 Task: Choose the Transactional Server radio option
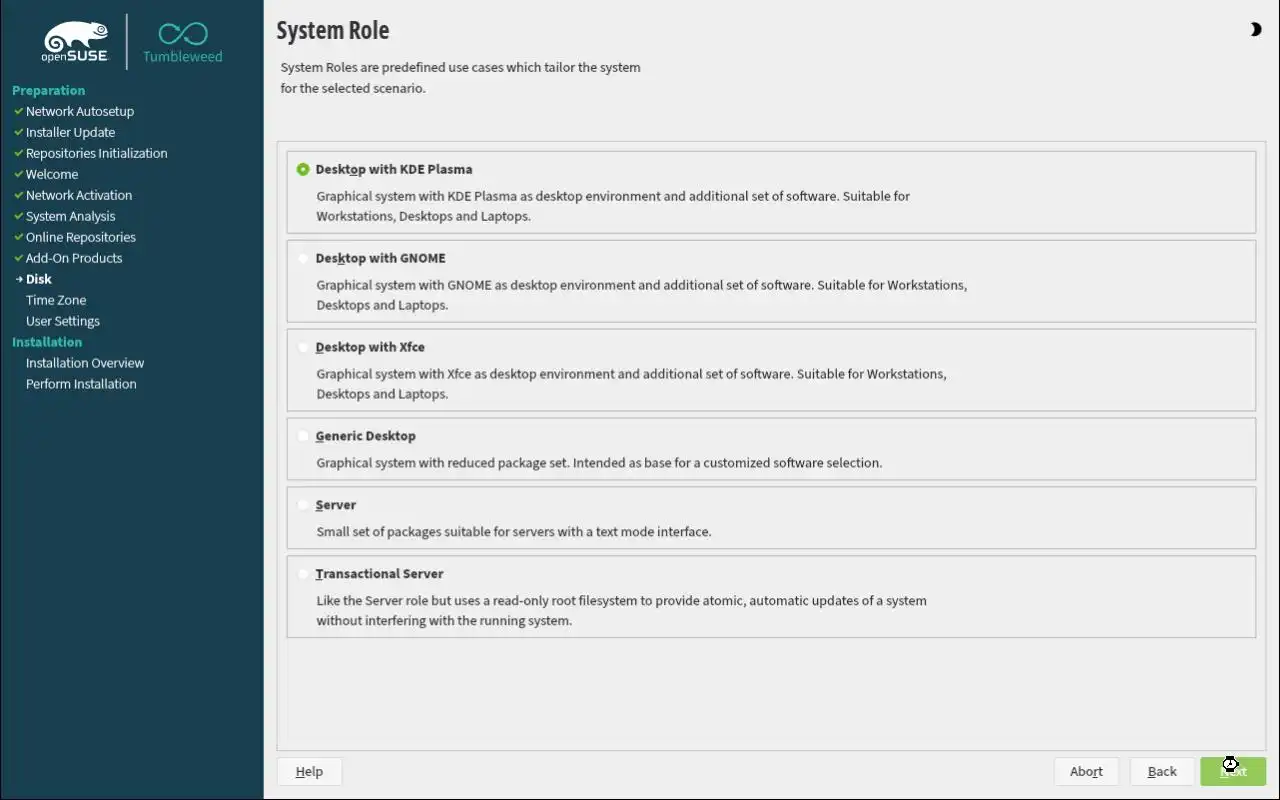point(303,575)
